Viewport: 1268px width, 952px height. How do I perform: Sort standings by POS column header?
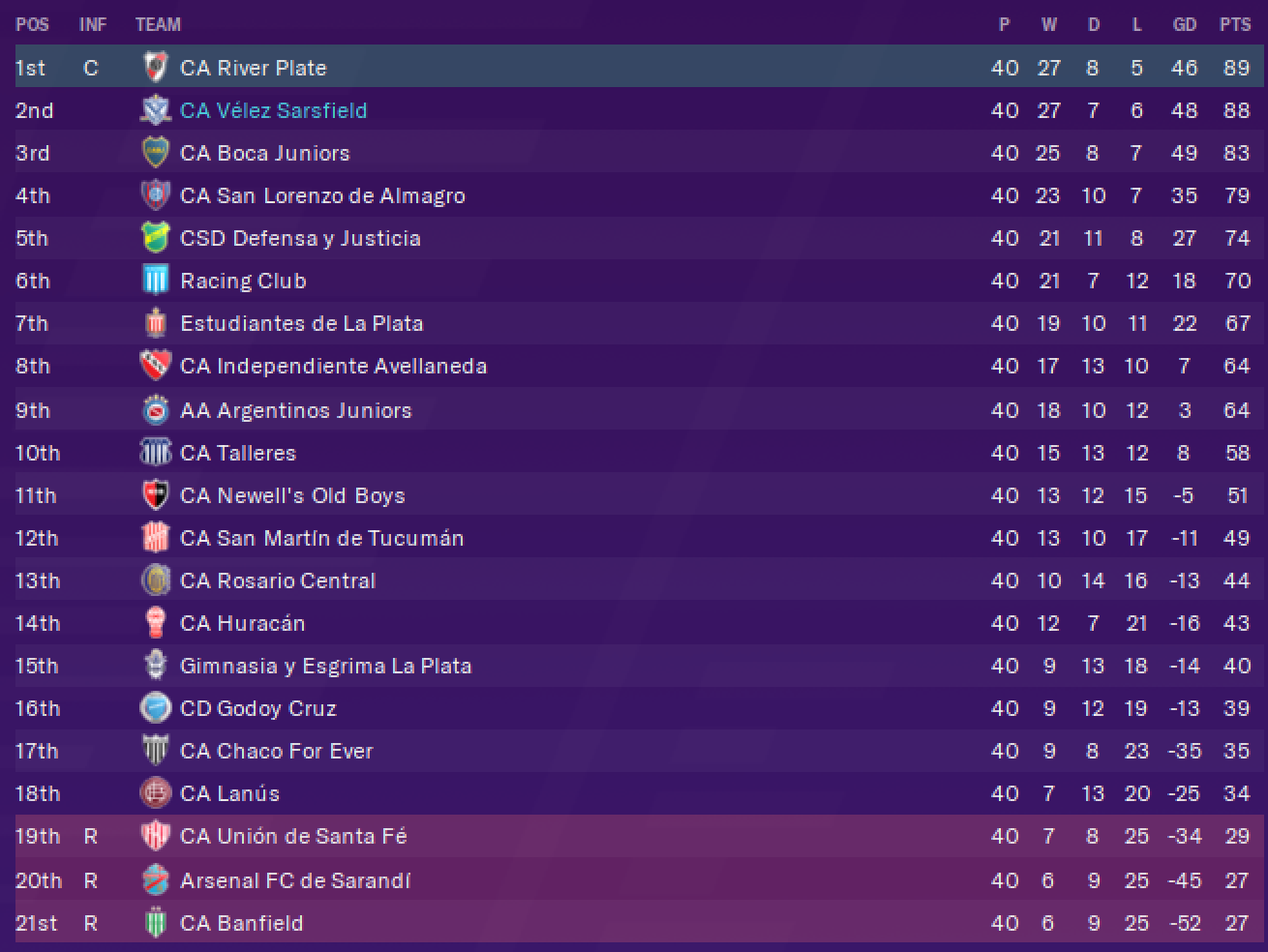[32, 24]
